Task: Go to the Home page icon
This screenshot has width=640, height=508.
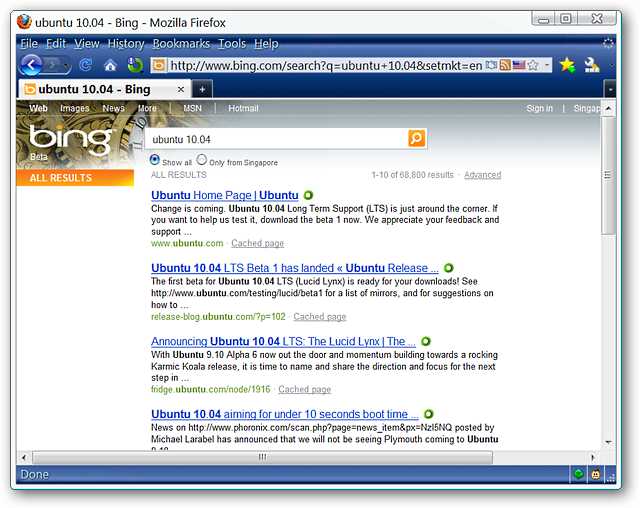Action: 110,65
